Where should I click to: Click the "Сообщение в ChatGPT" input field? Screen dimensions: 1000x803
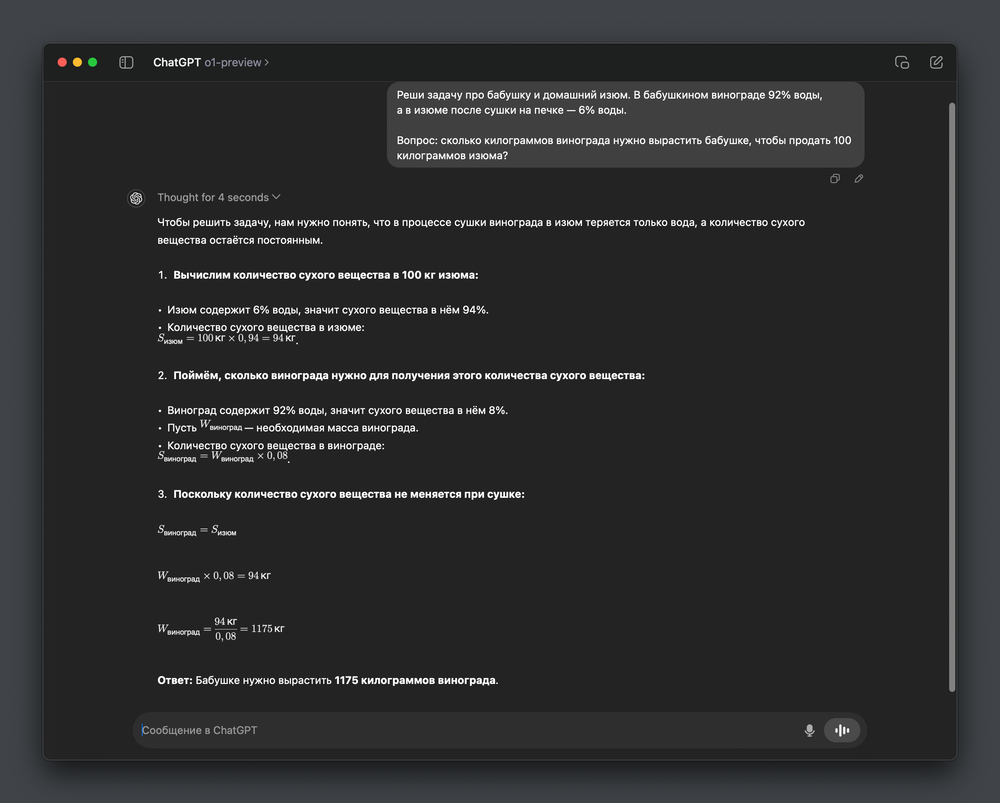[460, 731]
